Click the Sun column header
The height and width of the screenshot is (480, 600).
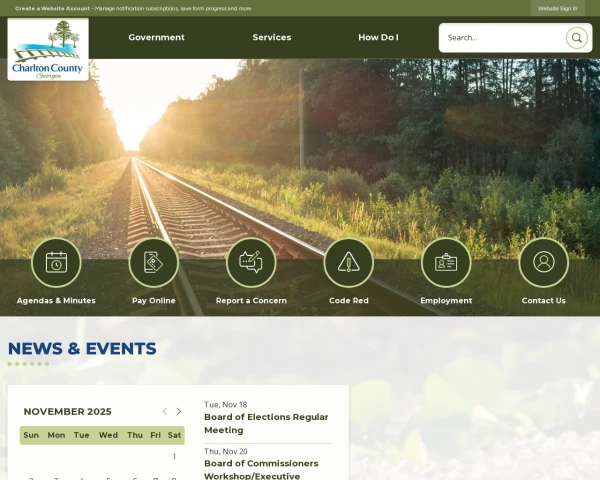[x=31, y=435]
